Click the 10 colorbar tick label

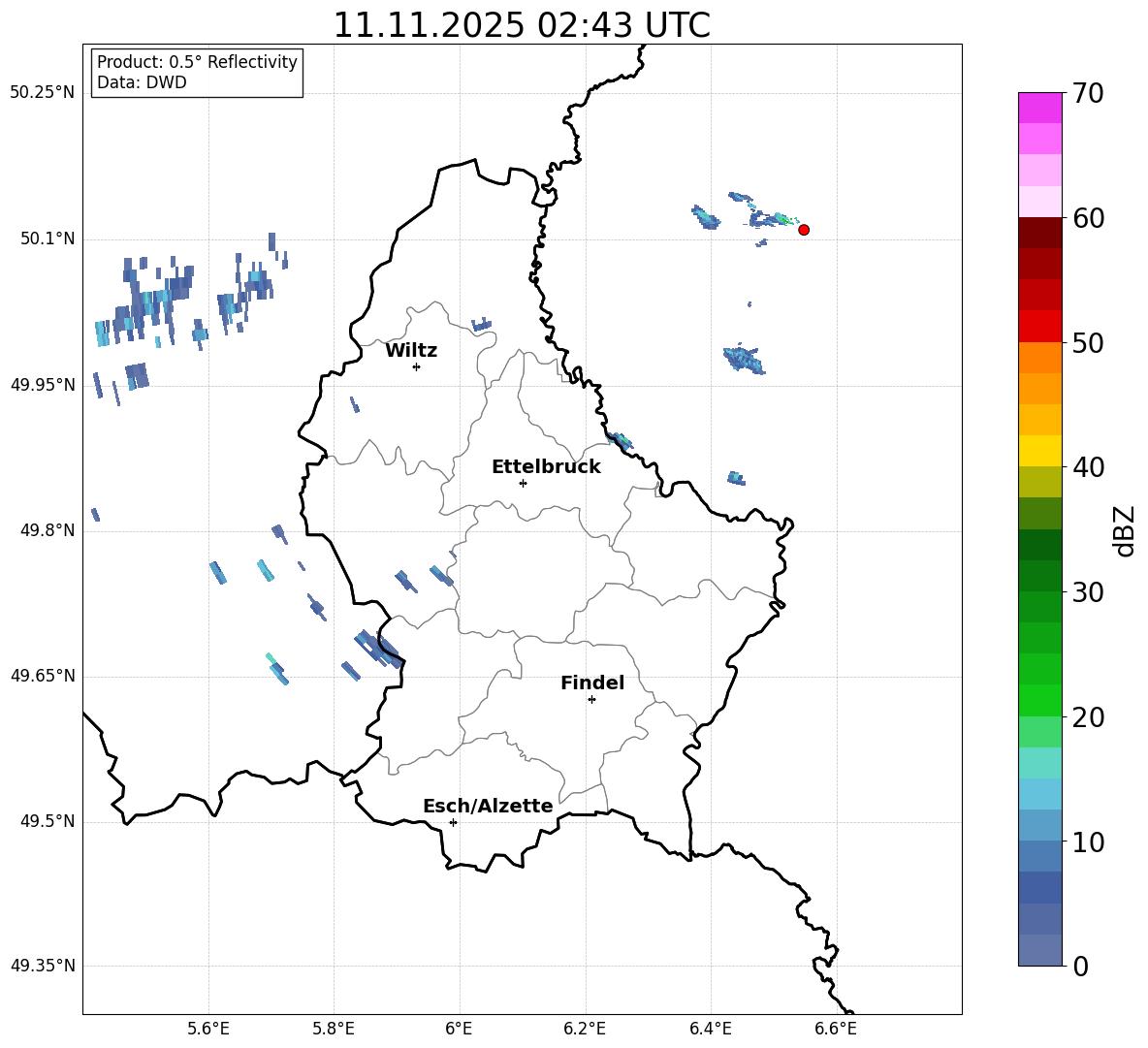point(1088,842)
